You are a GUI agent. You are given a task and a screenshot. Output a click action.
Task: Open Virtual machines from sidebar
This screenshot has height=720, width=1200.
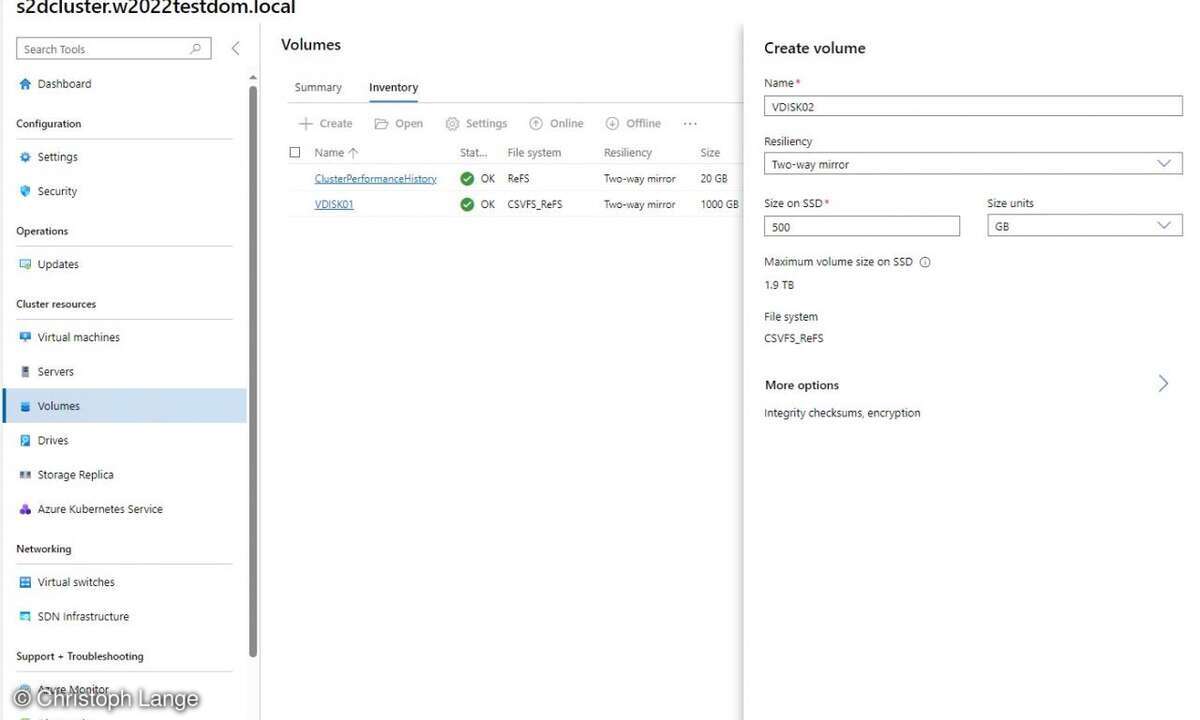pos(78,338)
